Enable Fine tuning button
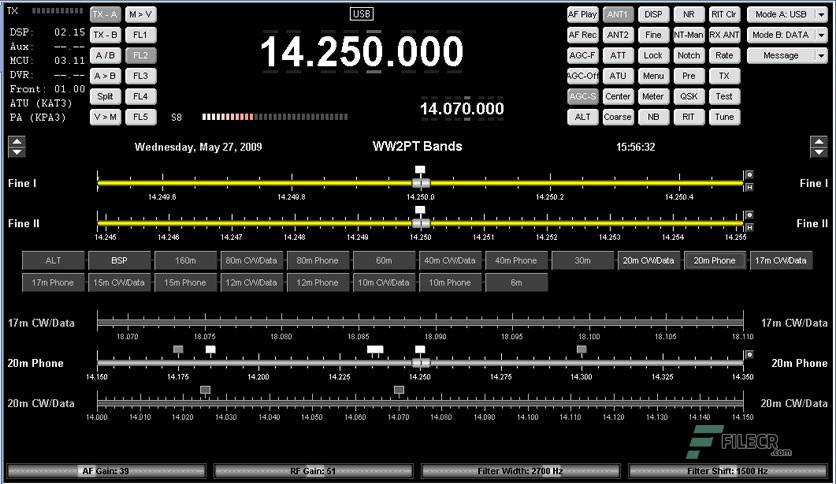The image size is (836, 484). (653, 35)
